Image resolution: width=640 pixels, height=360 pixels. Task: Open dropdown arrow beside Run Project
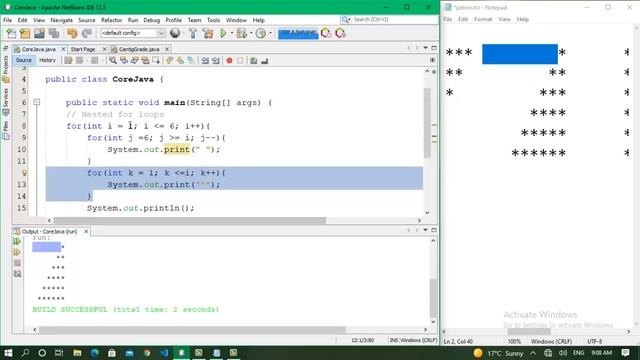click(231, 33)
